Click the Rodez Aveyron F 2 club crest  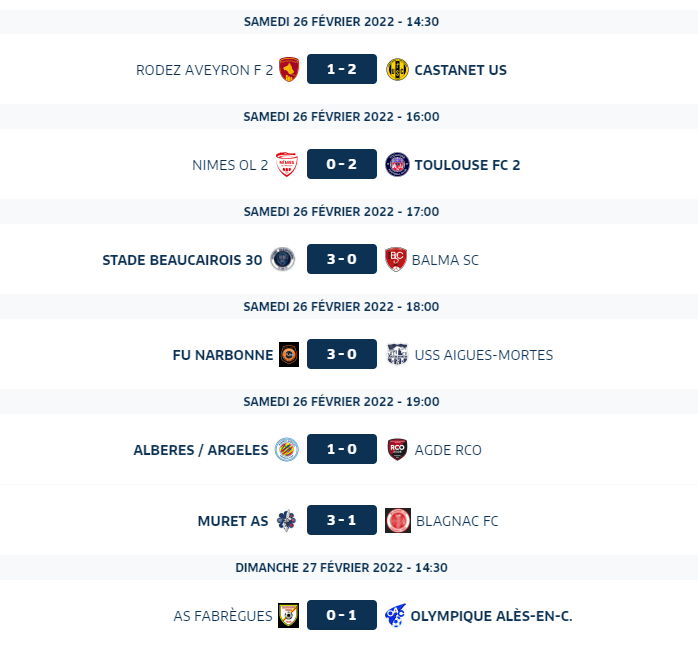(x=288, y=69)
